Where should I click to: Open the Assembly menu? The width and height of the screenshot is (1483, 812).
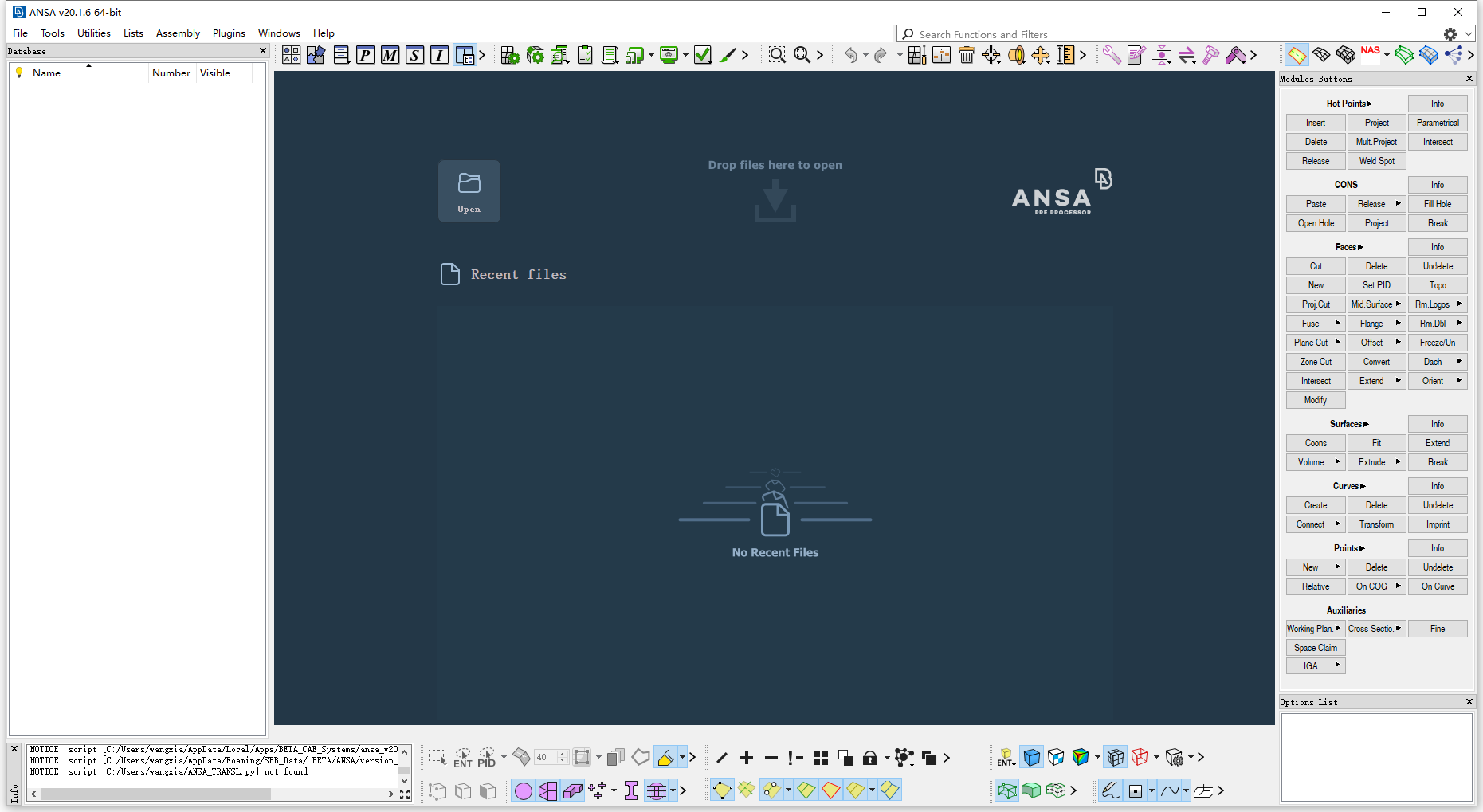tap(178, 33)
